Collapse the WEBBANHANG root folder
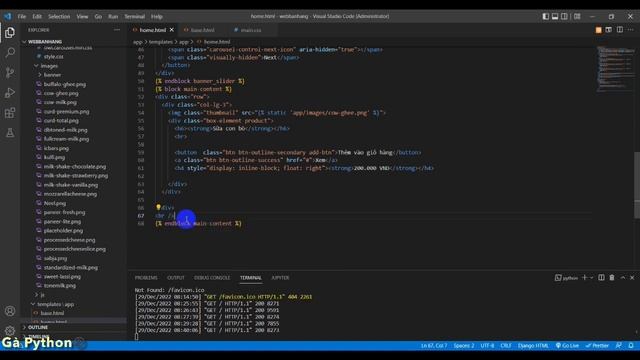 coord(45,42)
